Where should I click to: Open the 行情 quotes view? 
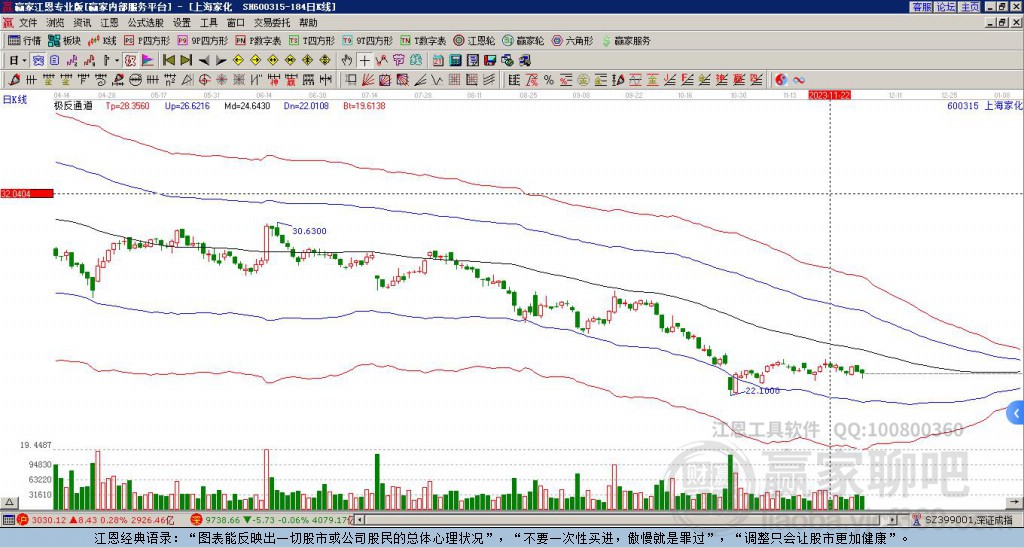tap(24, 40)
